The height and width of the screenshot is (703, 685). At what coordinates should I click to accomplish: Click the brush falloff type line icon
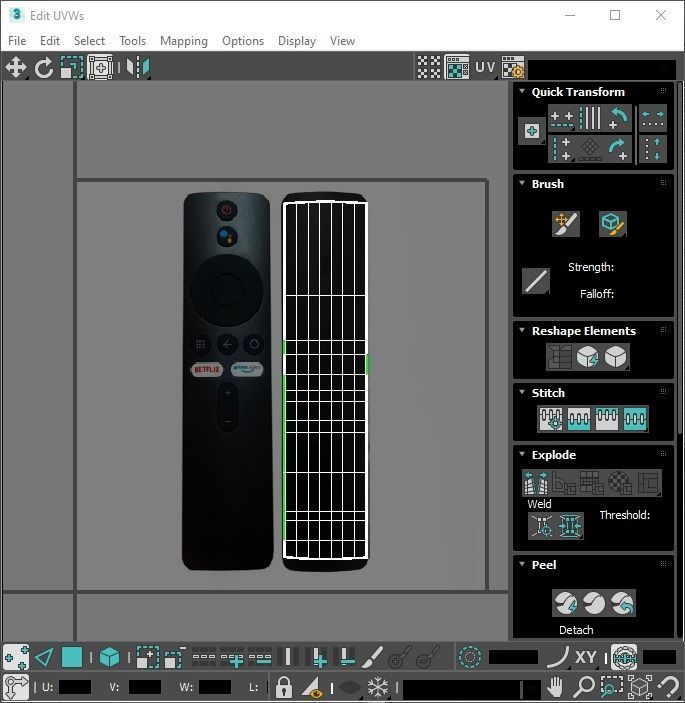[x=536, y=281]
